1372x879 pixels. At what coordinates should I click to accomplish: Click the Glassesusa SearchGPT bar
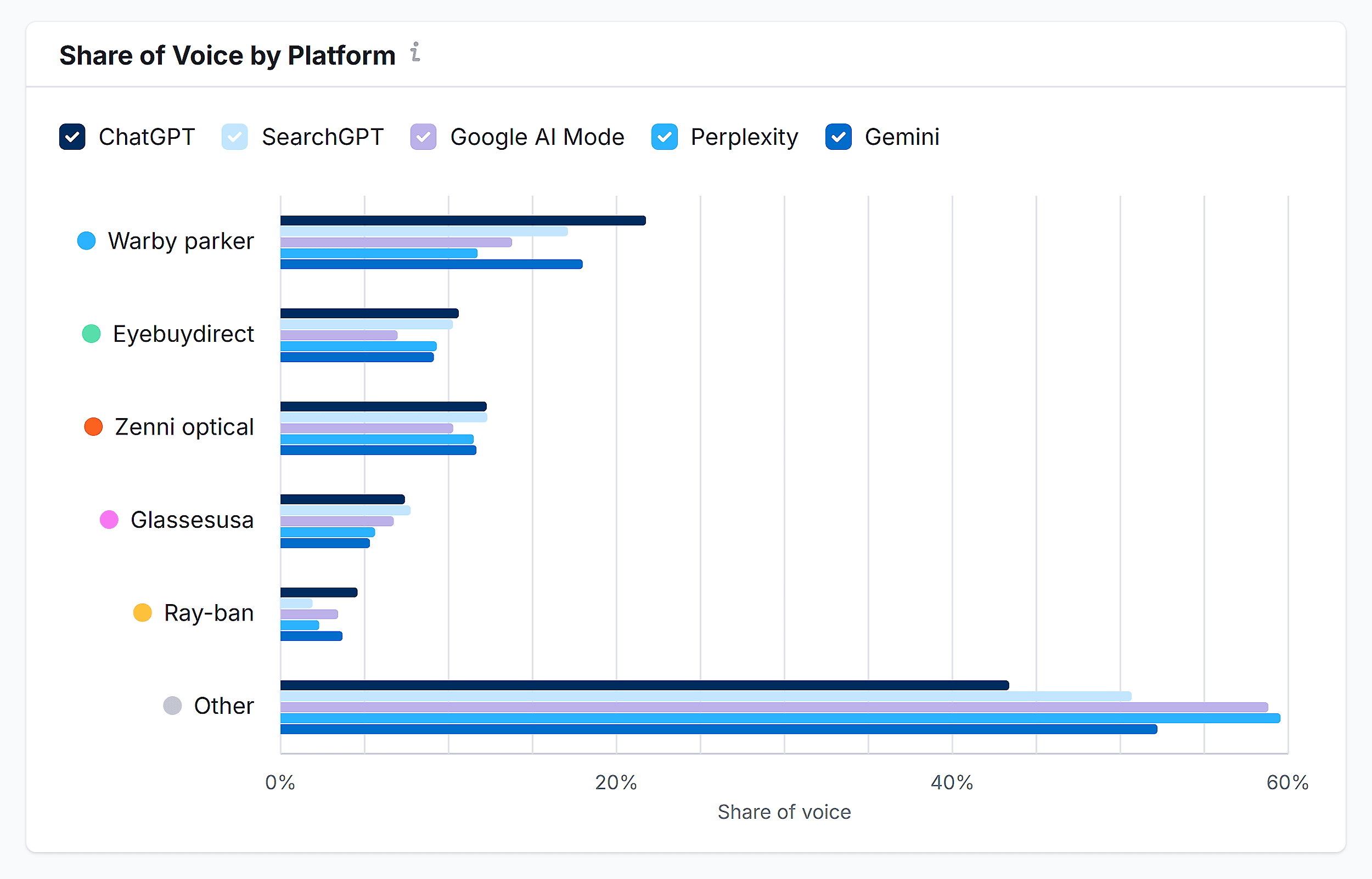coord(345,510)
